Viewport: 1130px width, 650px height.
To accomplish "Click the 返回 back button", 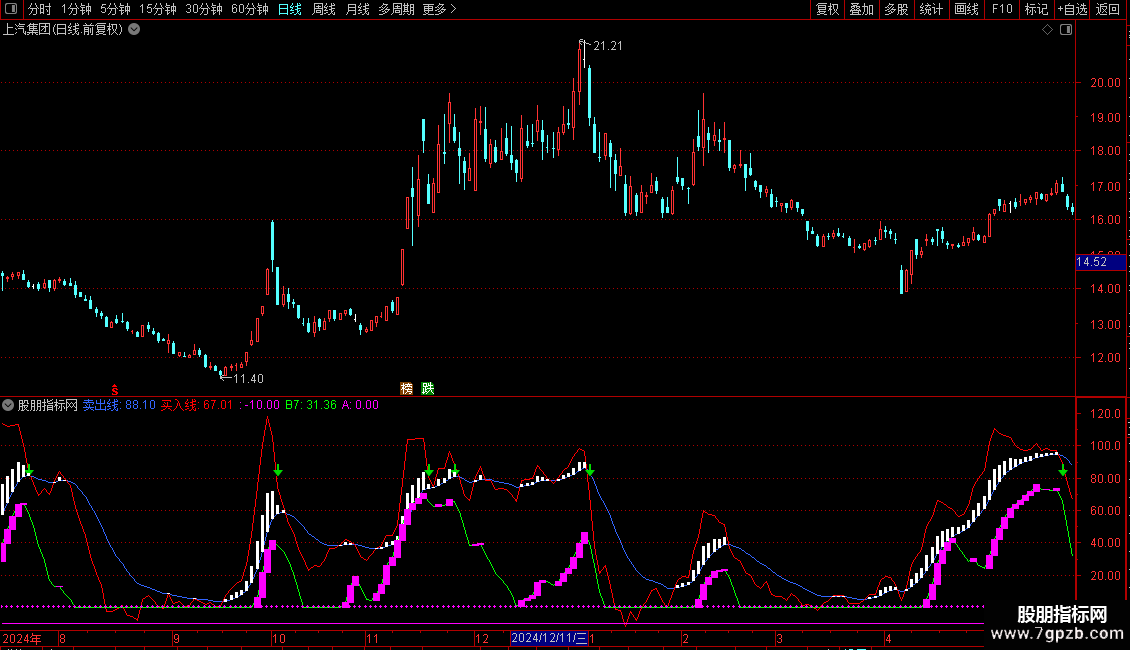I will [1108, 9].
